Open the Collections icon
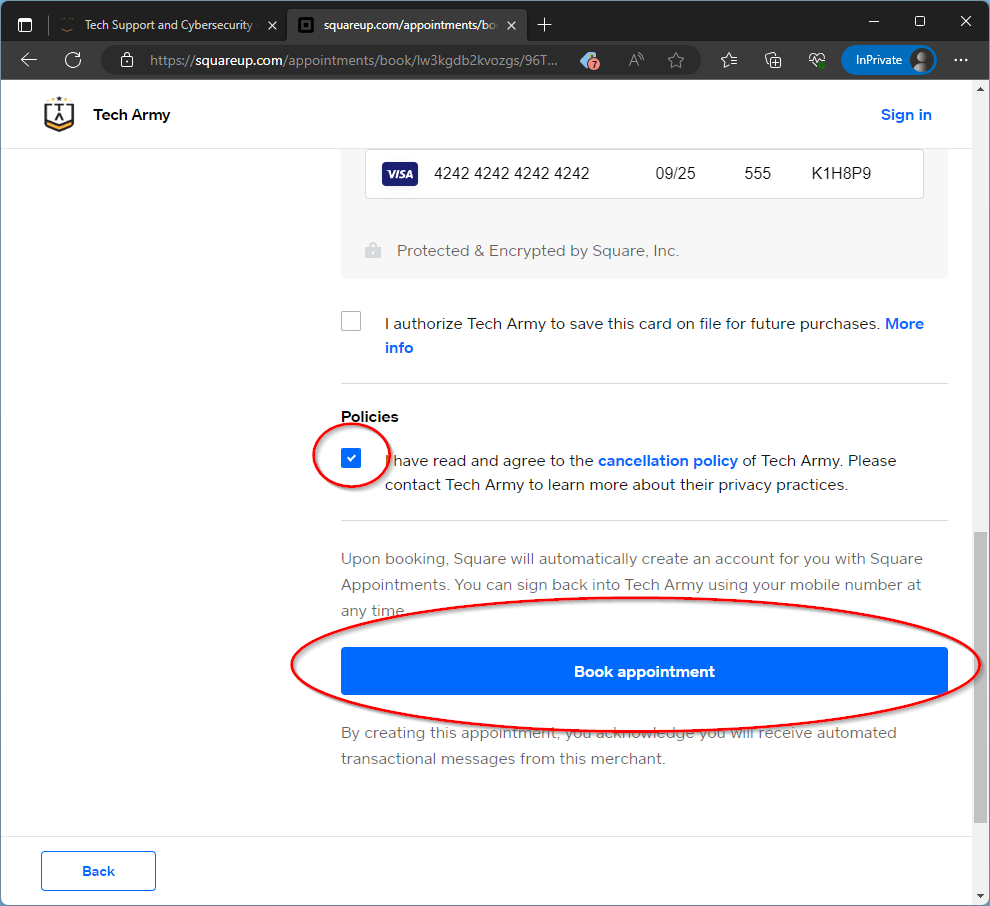990x906 pixels. coord(773,60)
